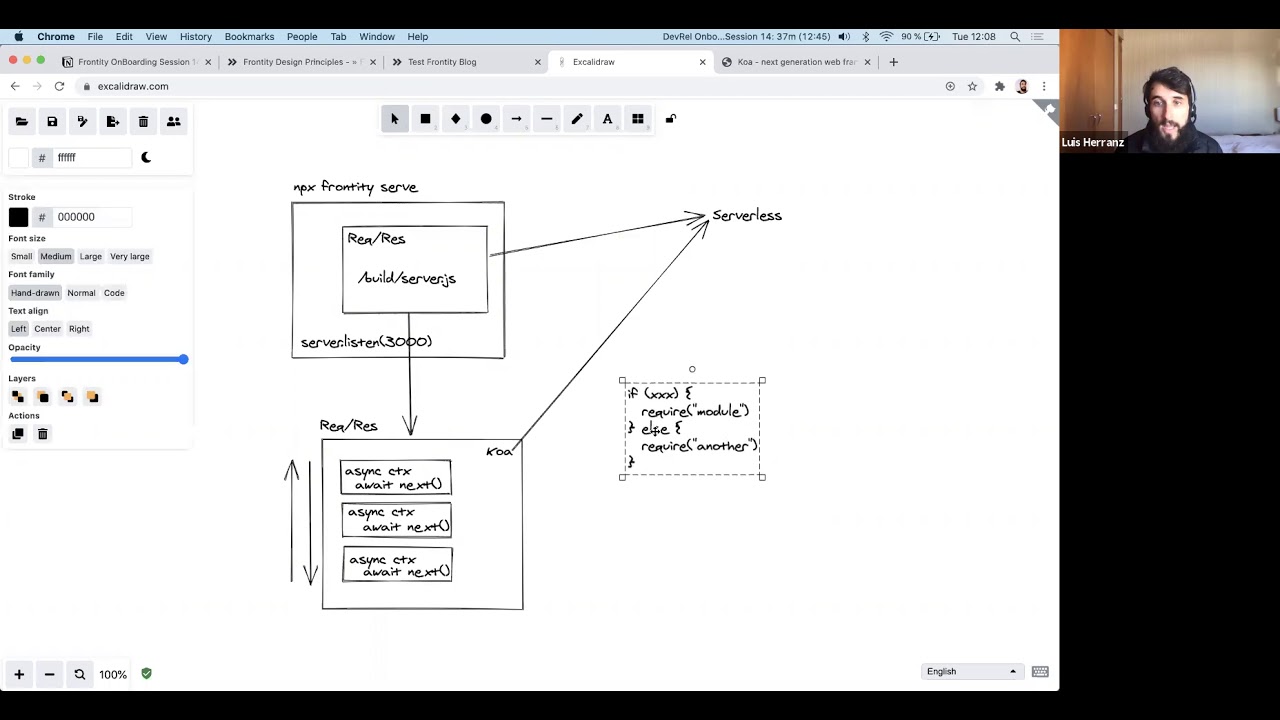This screenshot has height=720, width=1280.
Task: Open the live collaboration icon
Action: 173,122
